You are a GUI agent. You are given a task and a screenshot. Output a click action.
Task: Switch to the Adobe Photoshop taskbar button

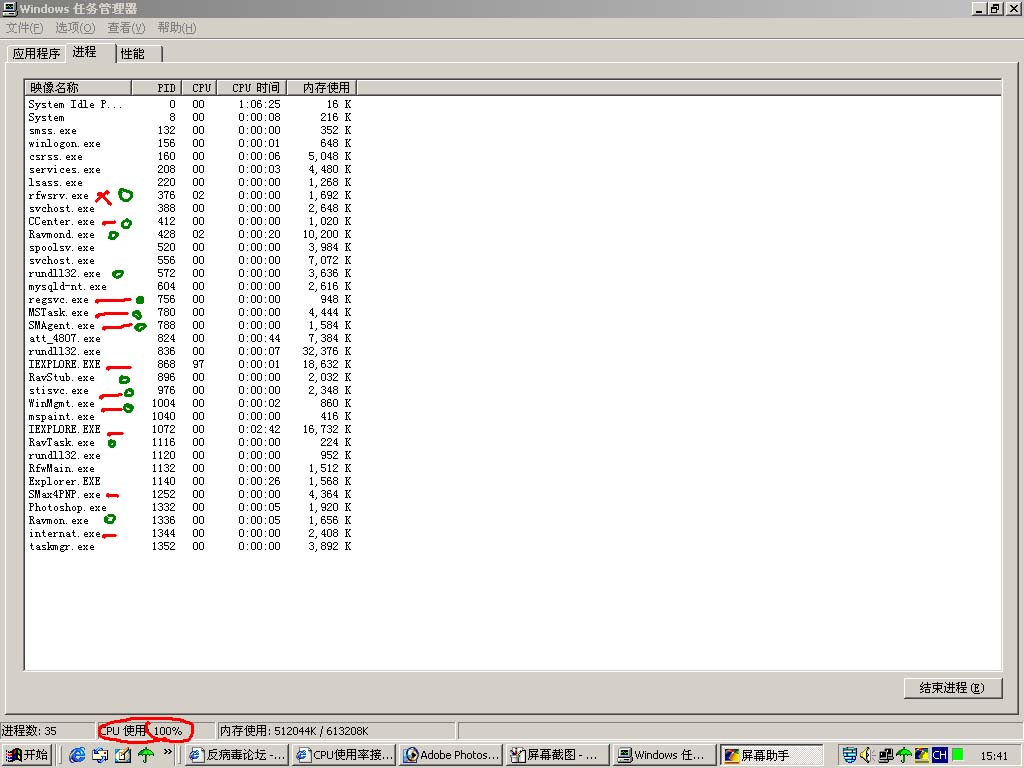(x=451, y=755)
